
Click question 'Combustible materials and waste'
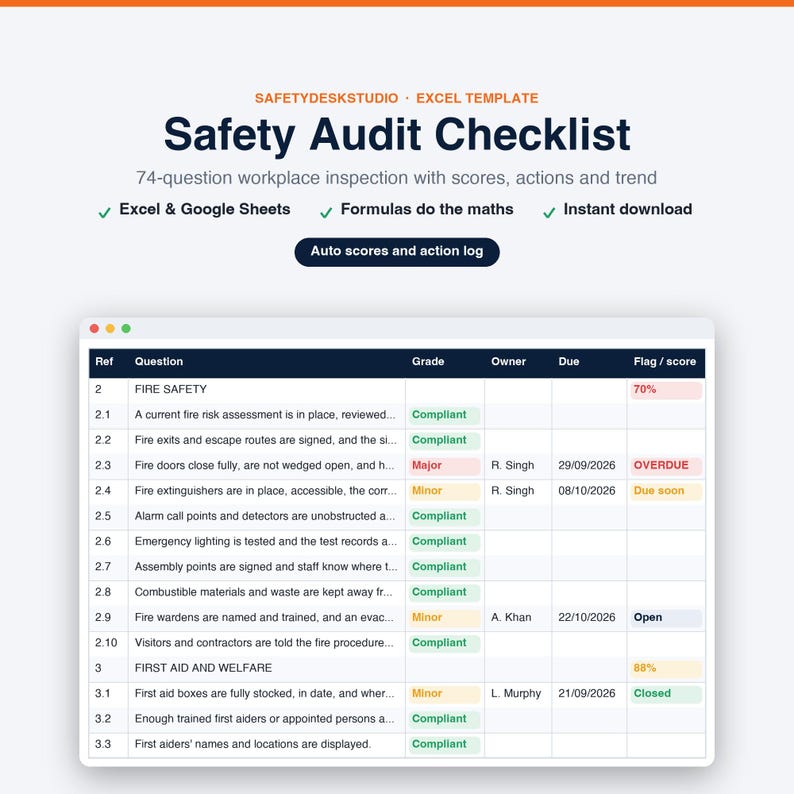(263, 592)
